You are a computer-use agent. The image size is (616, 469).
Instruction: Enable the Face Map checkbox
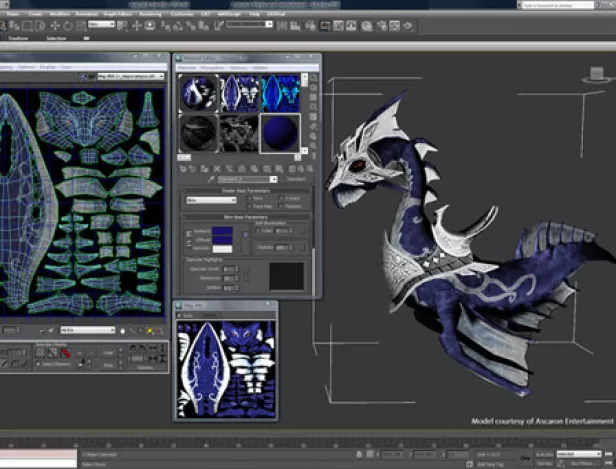[x=249, y=206]
